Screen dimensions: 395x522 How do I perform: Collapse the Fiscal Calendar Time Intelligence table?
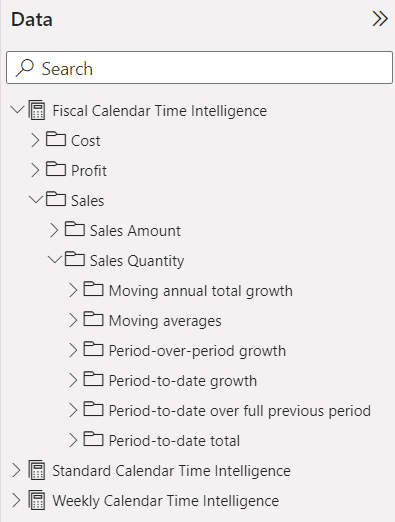pos(17,109)
